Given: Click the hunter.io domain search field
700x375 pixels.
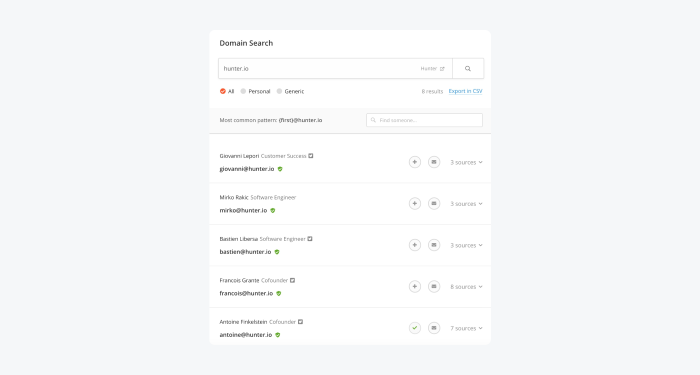Looking at the screenshot, I should 335,69.
